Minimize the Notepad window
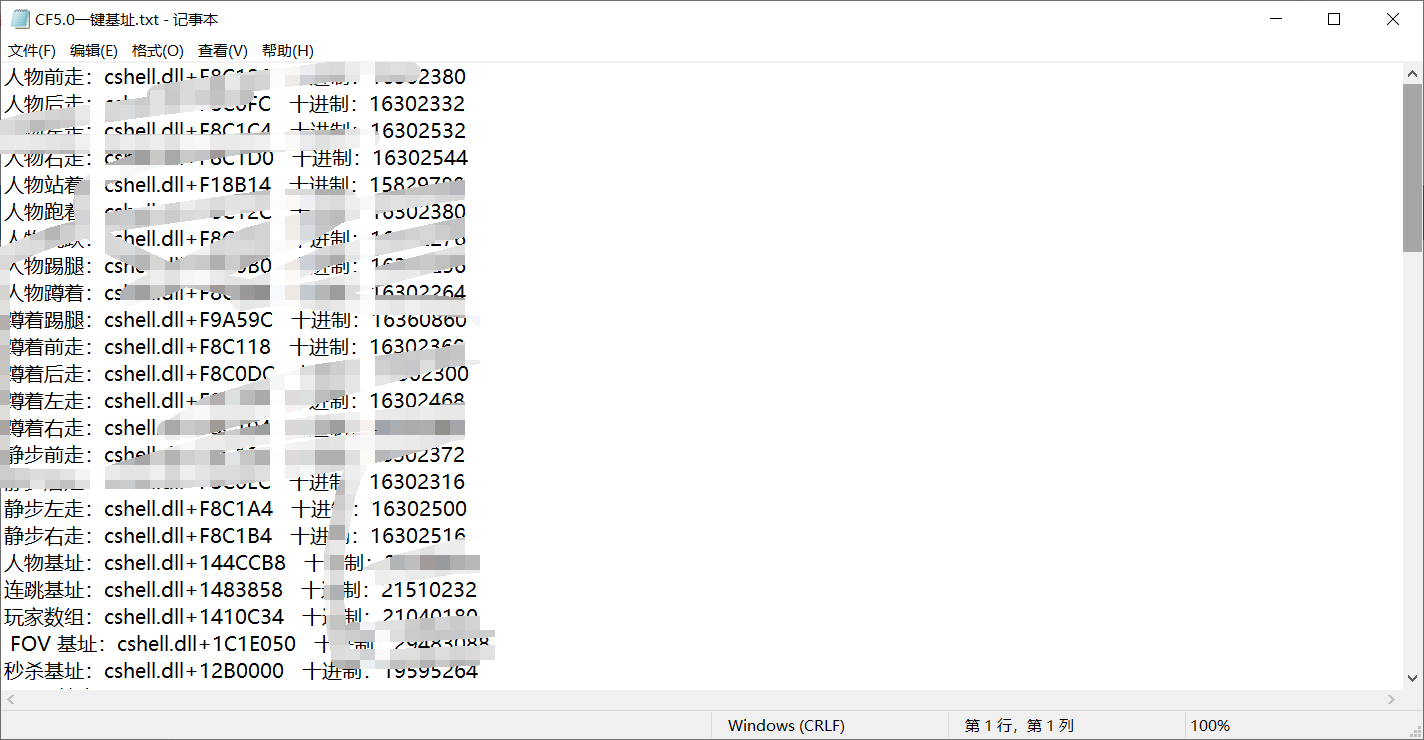The image size is (1424, 740). click(1276, 19)
